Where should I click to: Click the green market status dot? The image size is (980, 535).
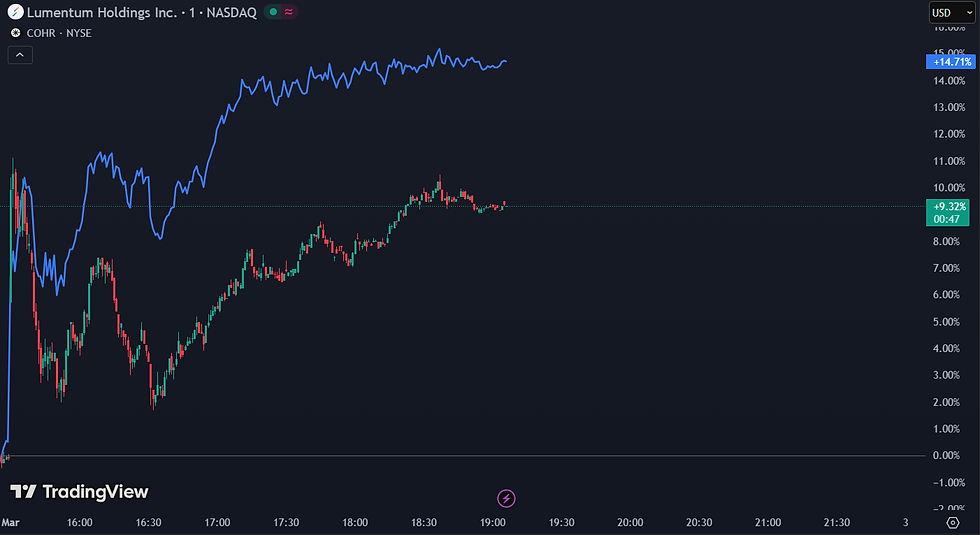[x=273, y=12]
